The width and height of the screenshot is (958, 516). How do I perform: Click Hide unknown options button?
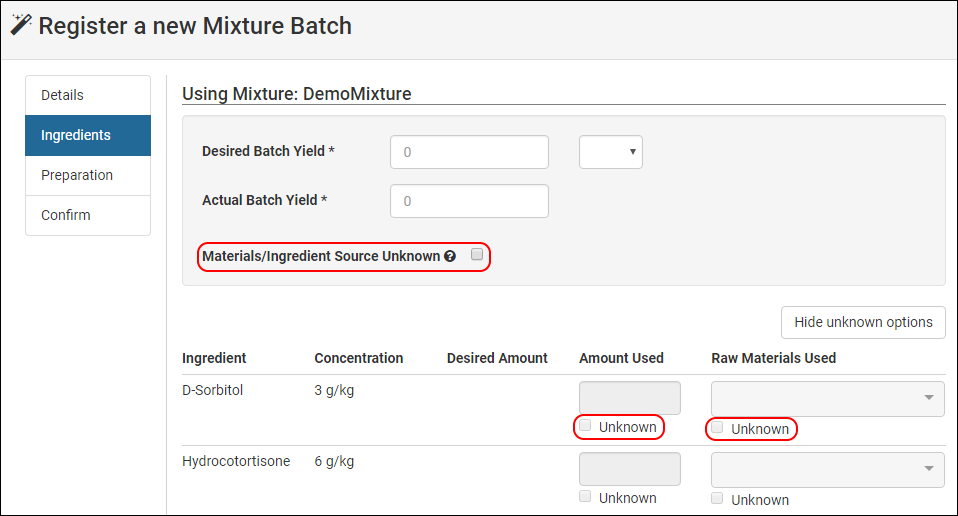(863, 322)
